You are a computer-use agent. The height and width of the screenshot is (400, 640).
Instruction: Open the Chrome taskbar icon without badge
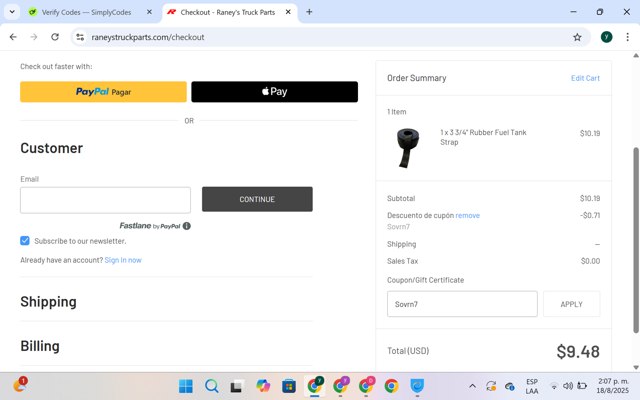coord(391,386)
